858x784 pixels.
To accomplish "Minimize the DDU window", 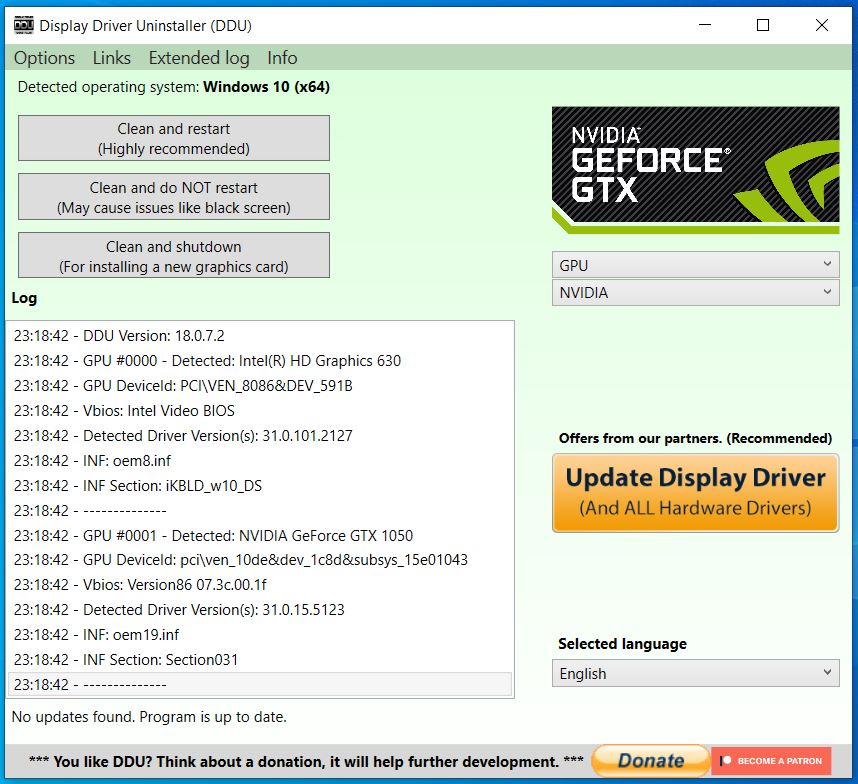I will tap(705, 25).
